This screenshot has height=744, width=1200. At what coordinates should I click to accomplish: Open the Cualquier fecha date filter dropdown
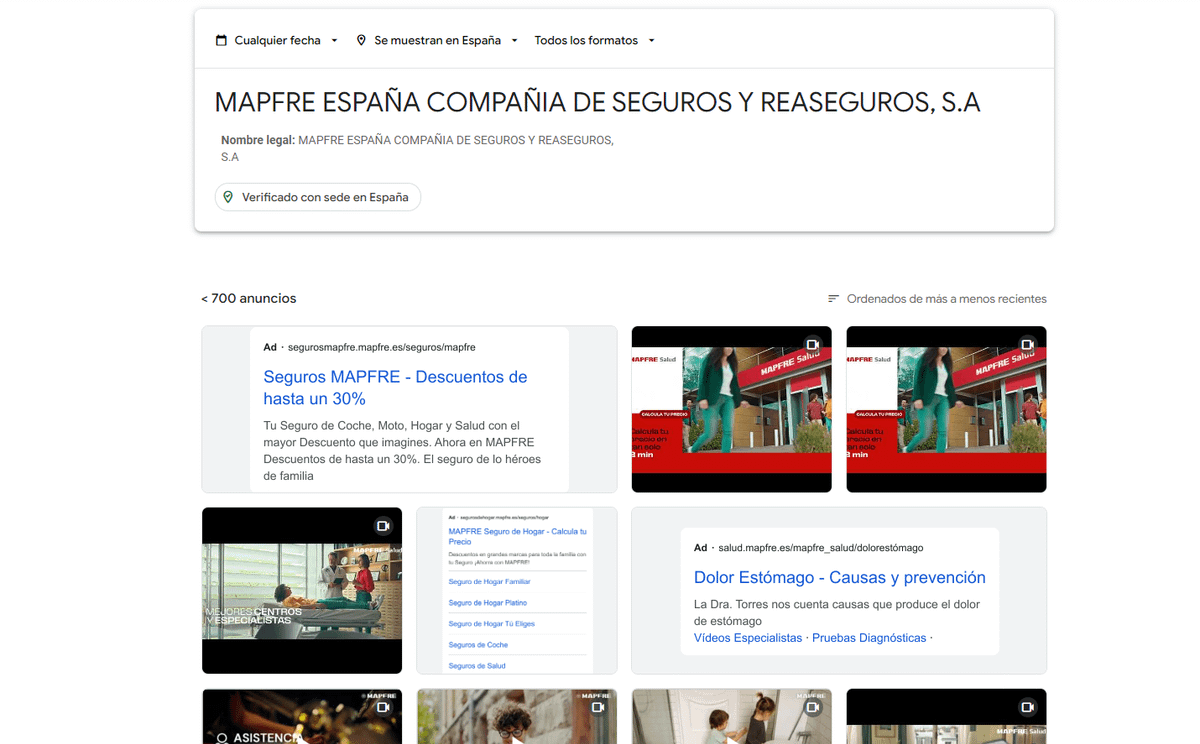(x=277, y=40)
